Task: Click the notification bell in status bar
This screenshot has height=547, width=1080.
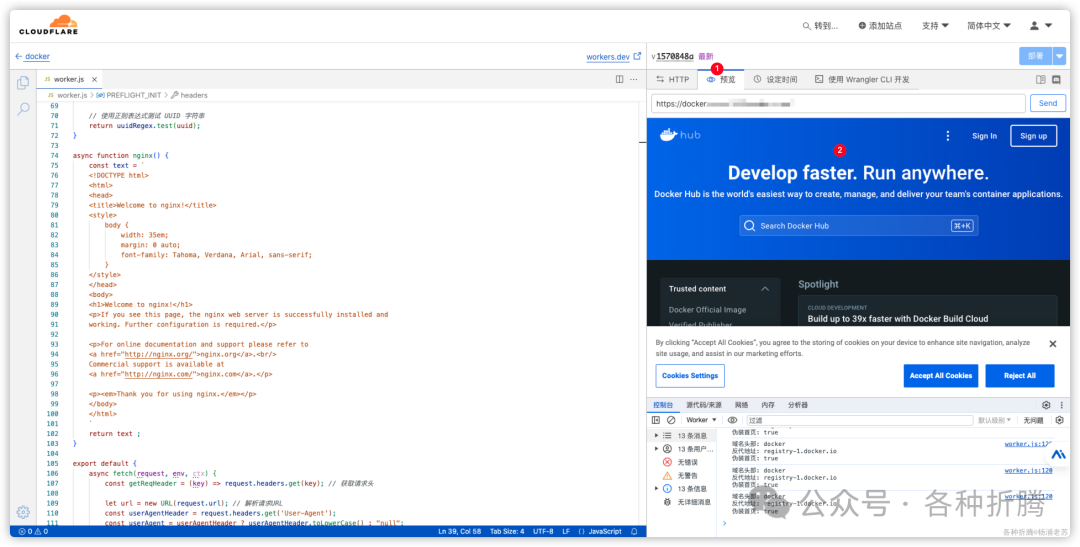Action: 634,531
